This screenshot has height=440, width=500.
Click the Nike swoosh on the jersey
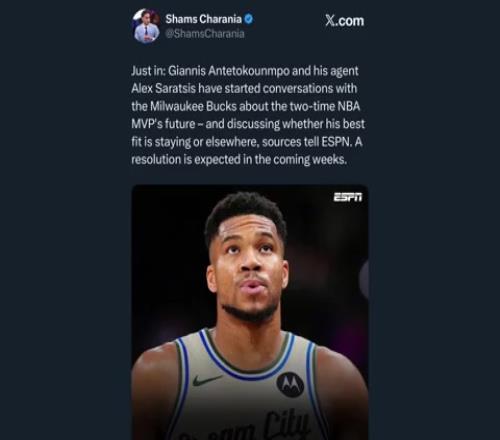coord(207,380)
